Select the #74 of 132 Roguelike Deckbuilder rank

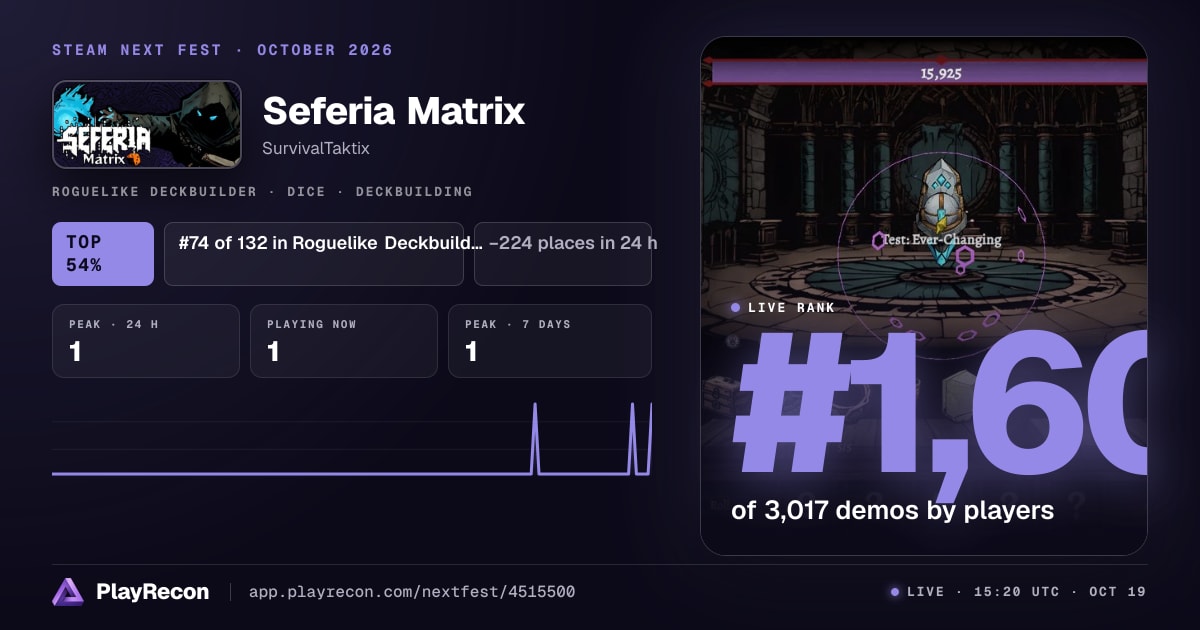click(314, 254)
